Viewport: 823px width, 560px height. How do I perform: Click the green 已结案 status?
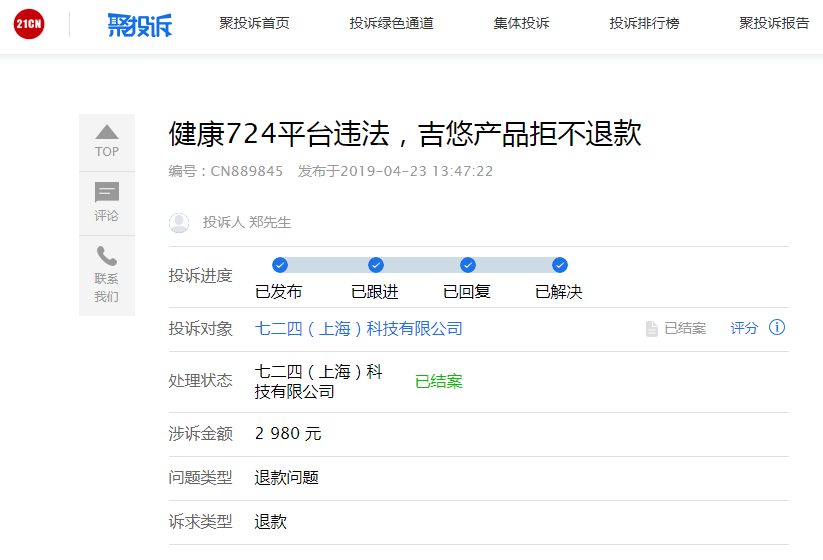click(x=438, y=381)
